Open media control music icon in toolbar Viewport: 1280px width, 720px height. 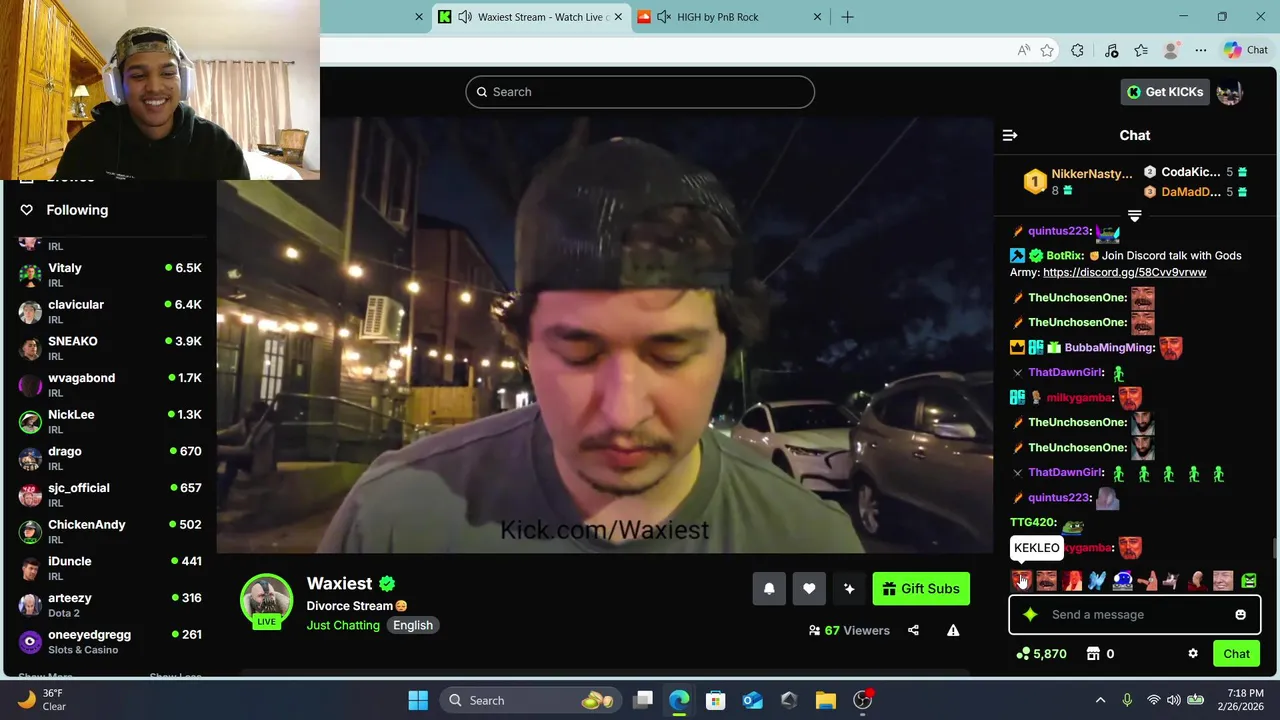coord(1111,50)
